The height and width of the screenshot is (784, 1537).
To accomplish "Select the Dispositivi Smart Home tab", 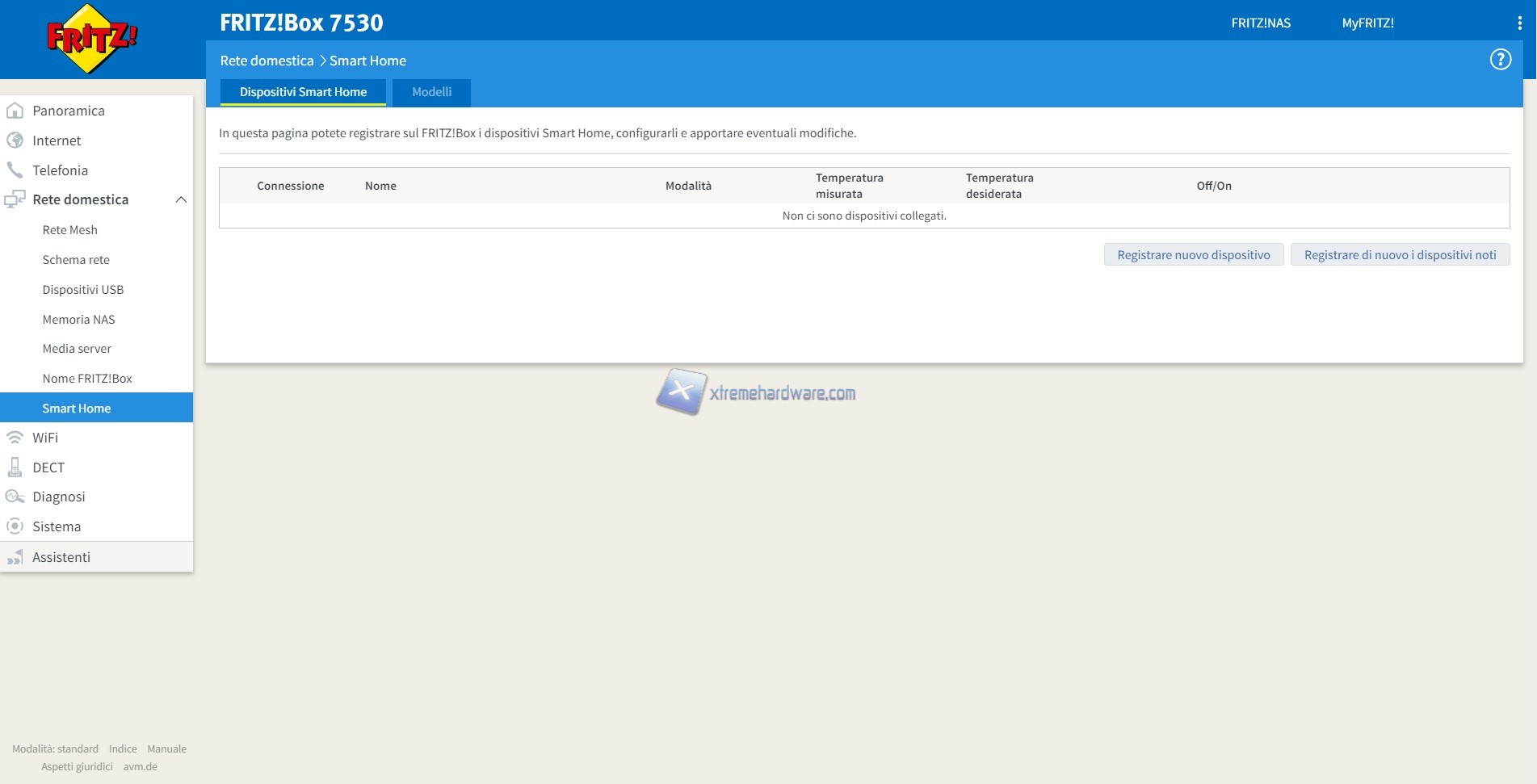I will point(303,92).
